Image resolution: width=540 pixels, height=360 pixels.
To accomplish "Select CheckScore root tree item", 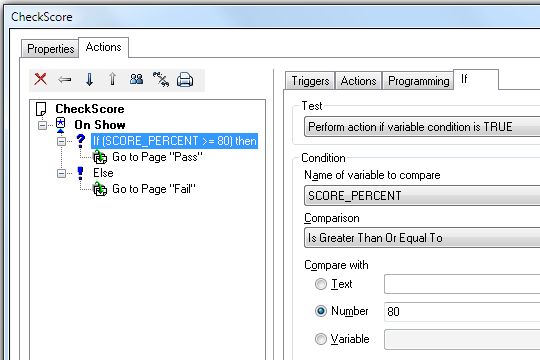I will tap(90, 109).
